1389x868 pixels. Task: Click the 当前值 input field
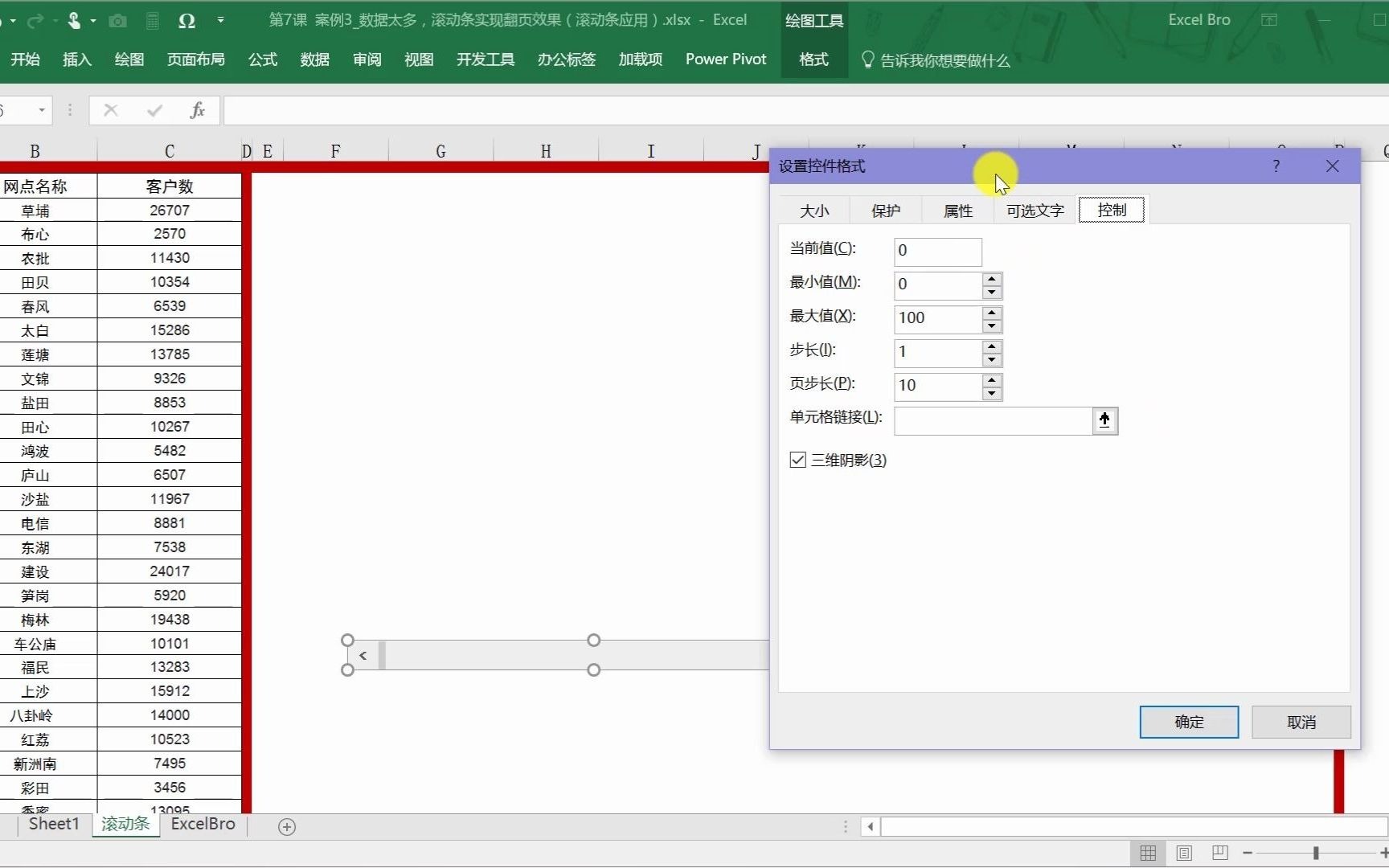point(937,251)
